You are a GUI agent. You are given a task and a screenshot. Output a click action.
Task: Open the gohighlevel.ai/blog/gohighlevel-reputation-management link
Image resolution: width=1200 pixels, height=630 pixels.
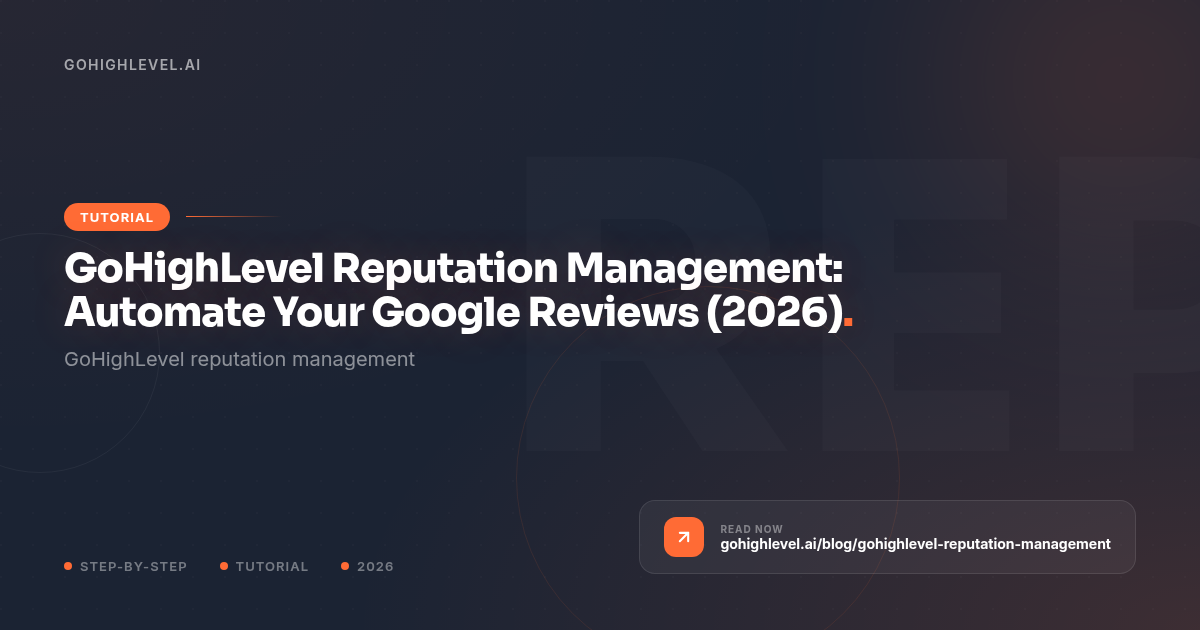click(915, 545)
